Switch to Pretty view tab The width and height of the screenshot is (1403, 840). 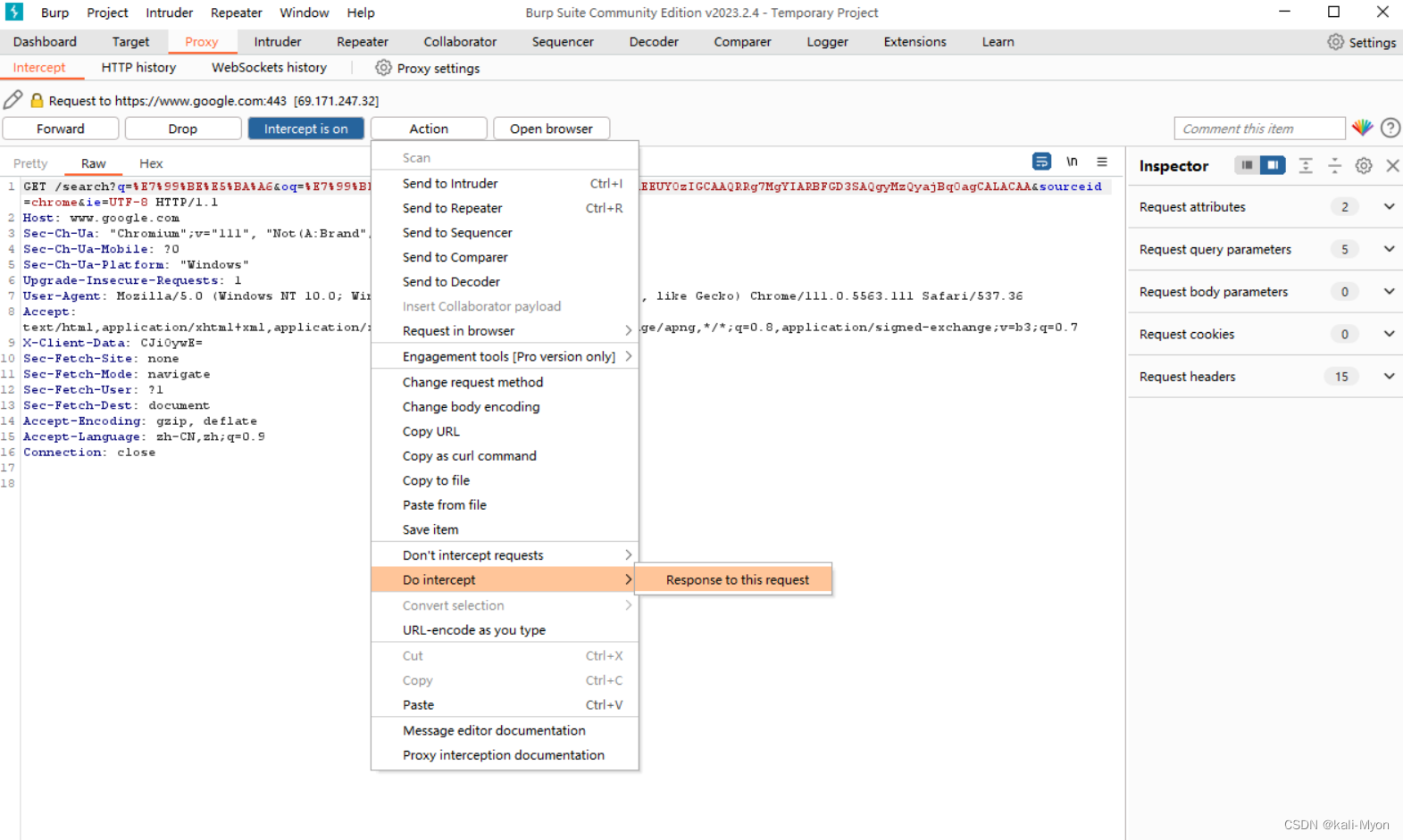click(x=30, y=163)
